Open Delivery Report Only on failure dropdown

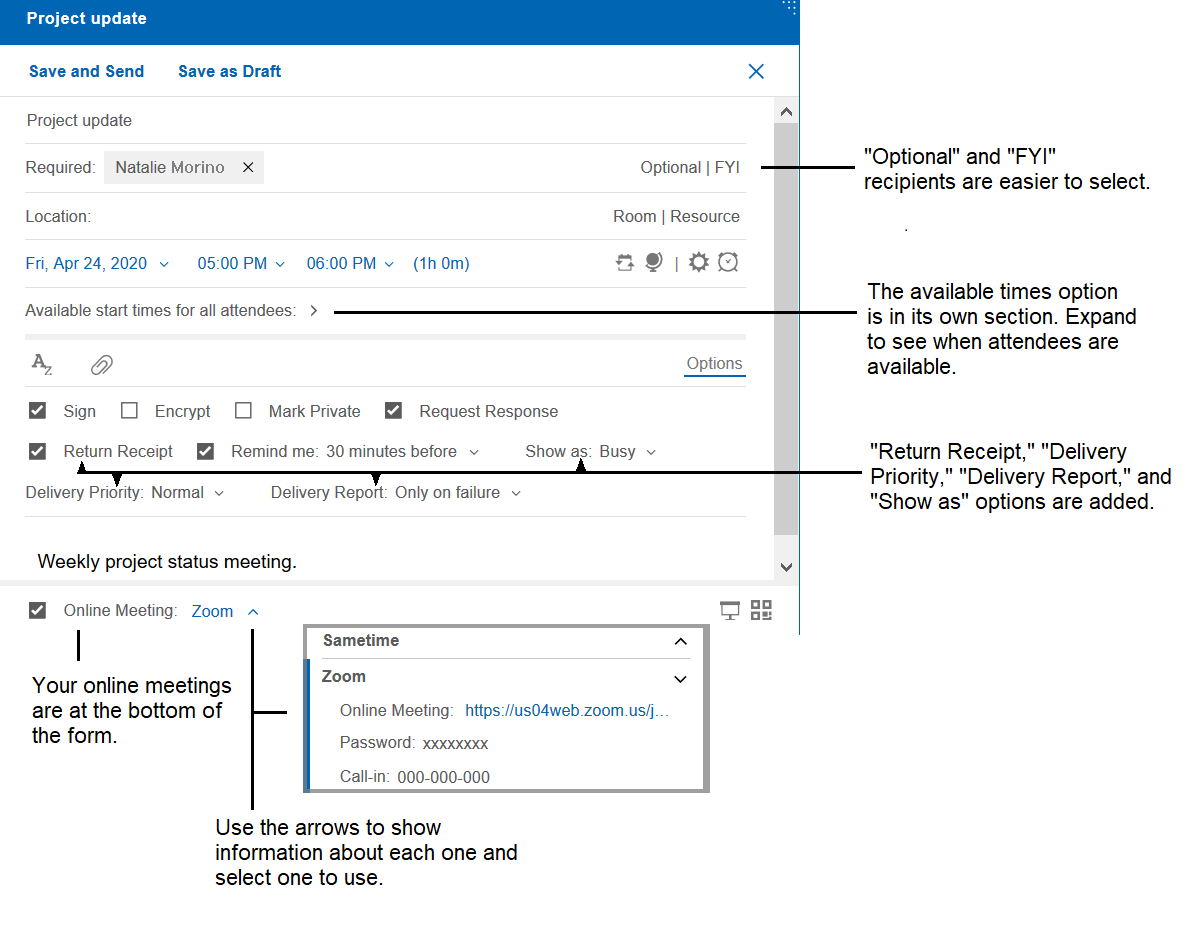tap(457, 493)
